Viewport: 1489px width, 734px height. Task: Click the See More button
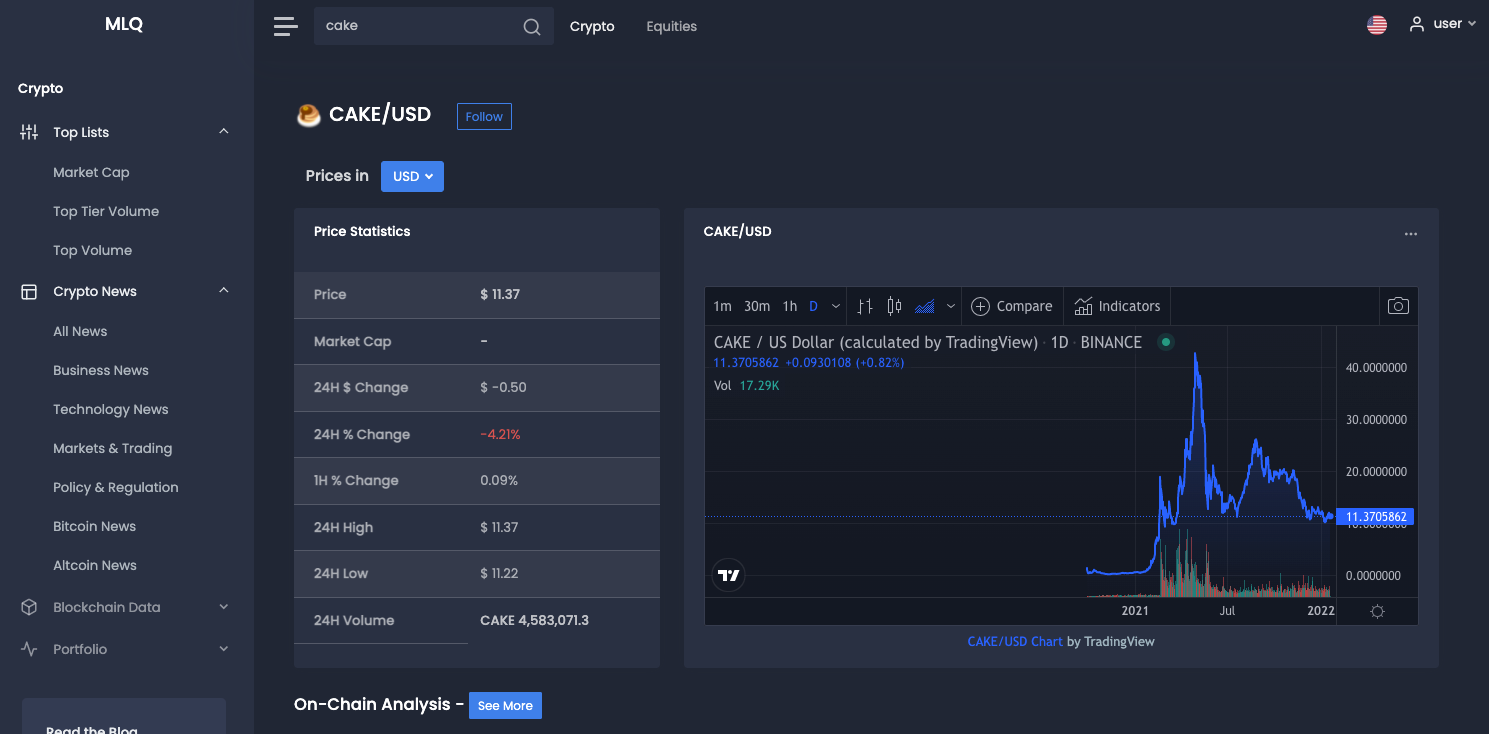coord(505,705)
